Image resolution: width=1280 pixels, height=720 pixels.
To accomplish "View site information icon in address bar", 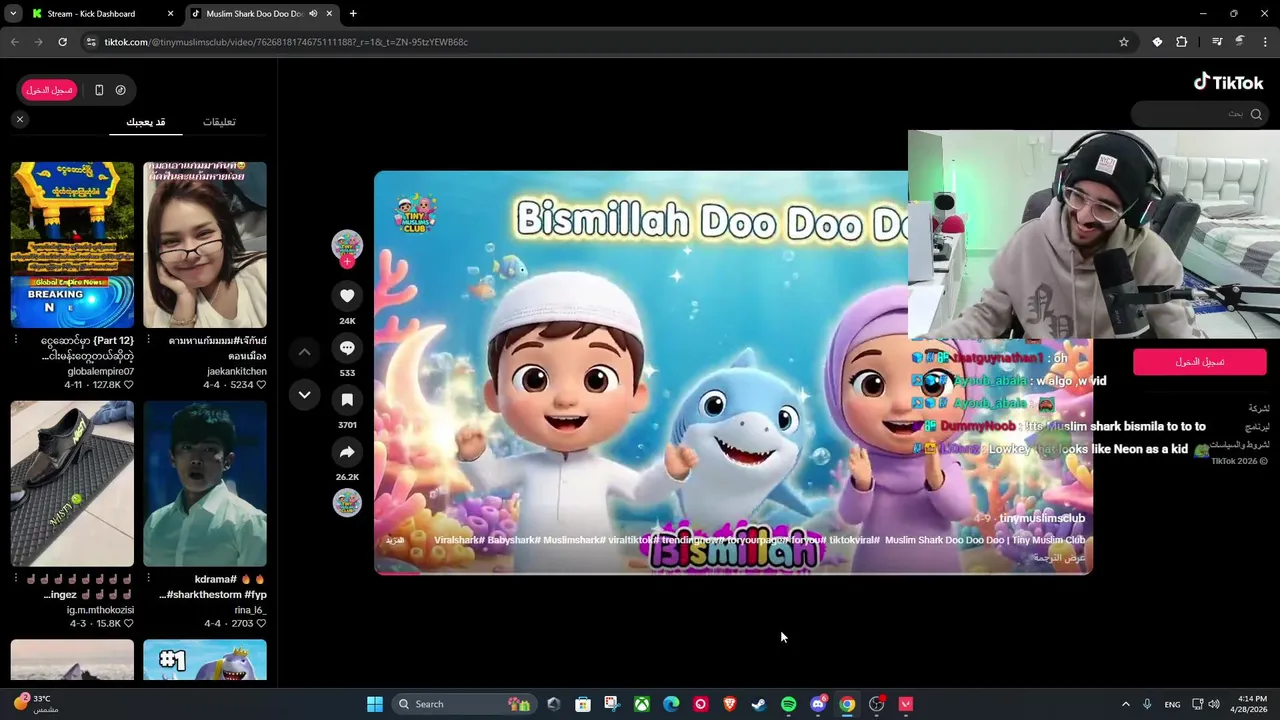I will pos(91,42).
